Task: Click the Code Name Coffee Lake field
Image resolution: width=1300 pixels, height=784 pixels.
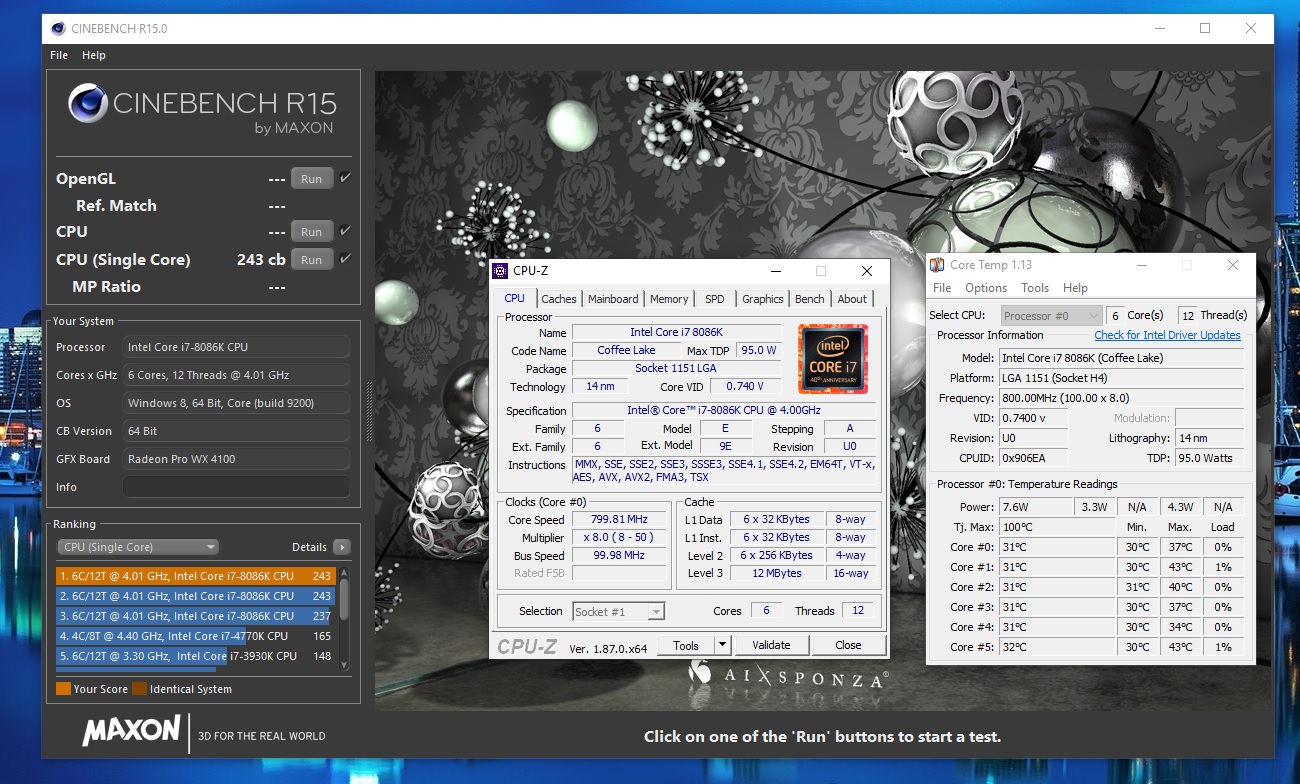Action: pyautogui.click(x=626, y=351)
